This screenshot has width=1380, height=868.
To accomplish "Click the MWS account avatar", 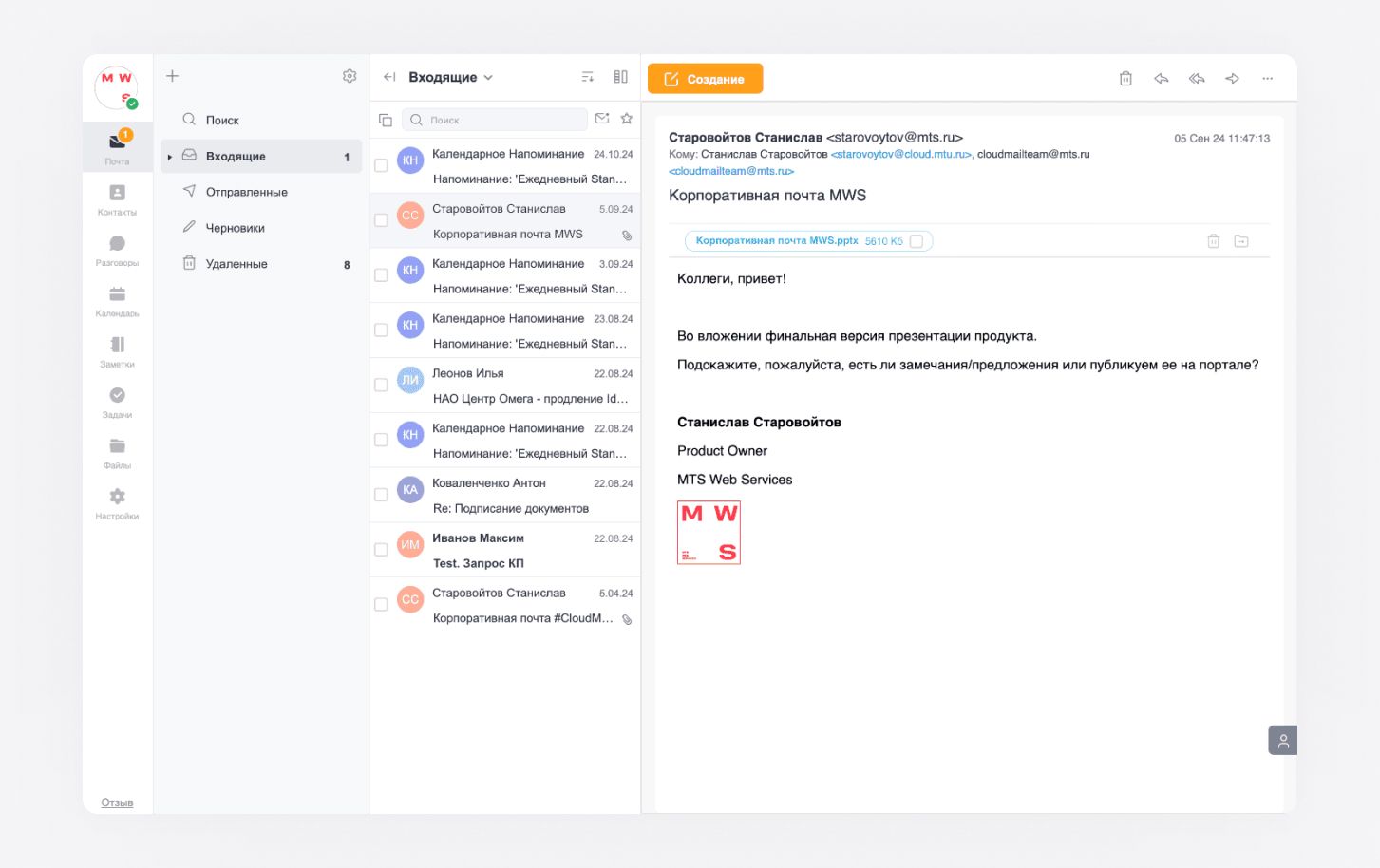I will (117, 88).
